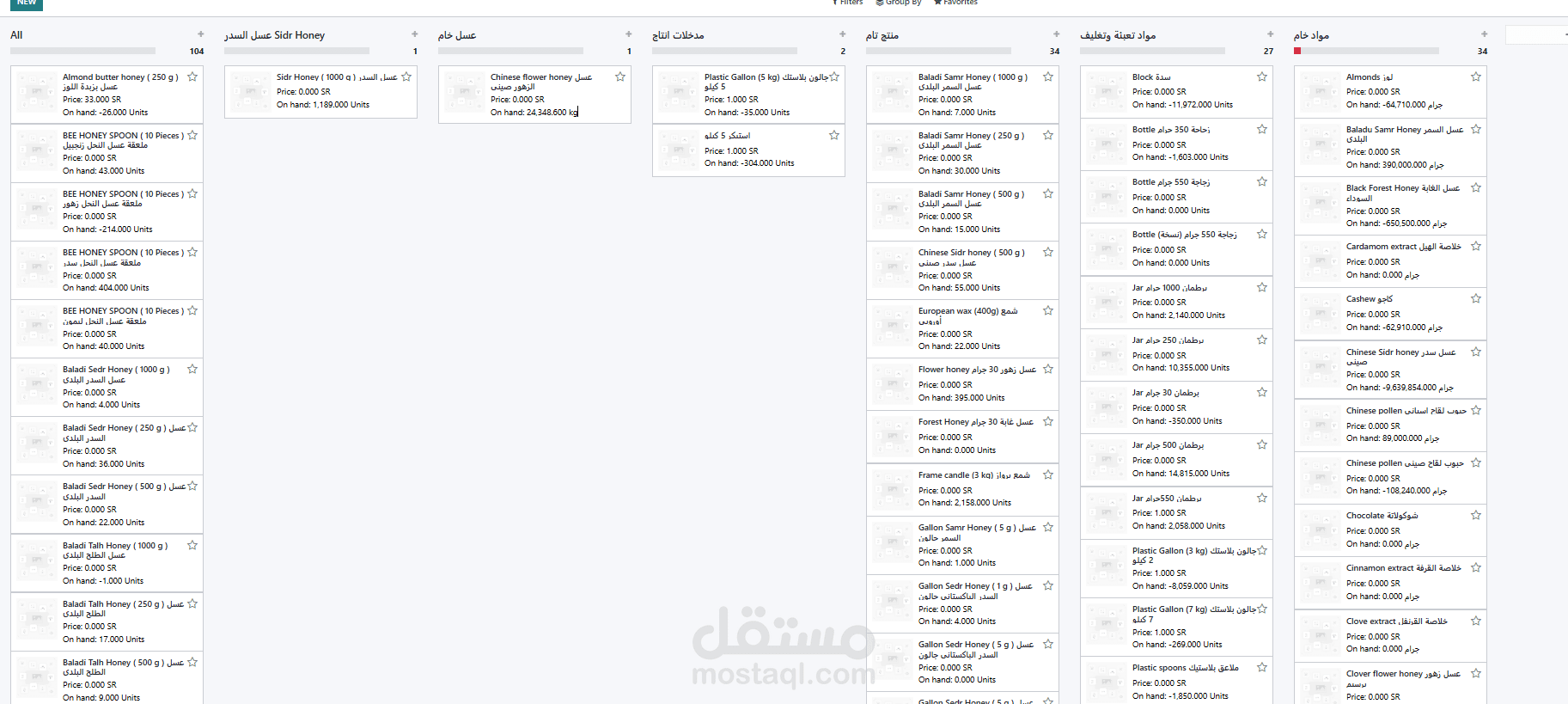The image size is (1568, 704).
Task: Click the منتج تام column progress bar
Action: [x=939, y=51]
